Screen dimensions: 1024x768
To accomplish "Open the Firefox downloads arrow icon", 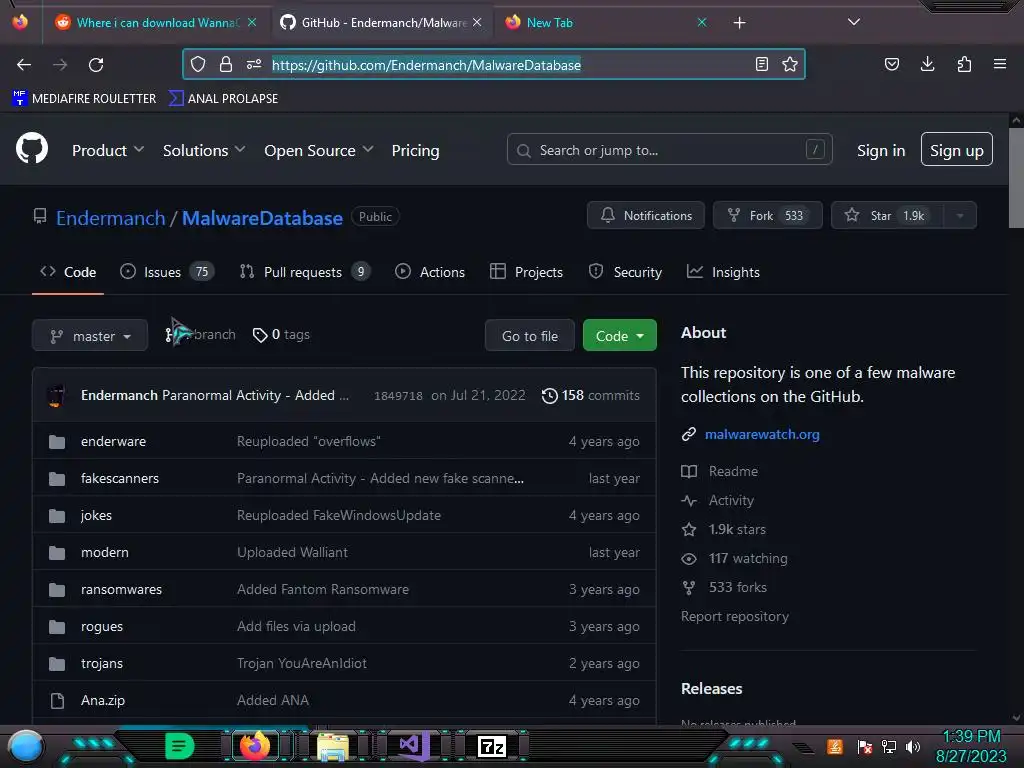I will click(927, 64).
